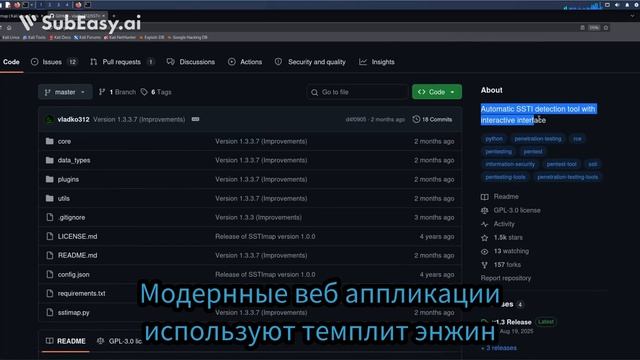Click the config.json file icon
Image resolution: width=640 pixels, height=360 pixels.
coord(49,274)
